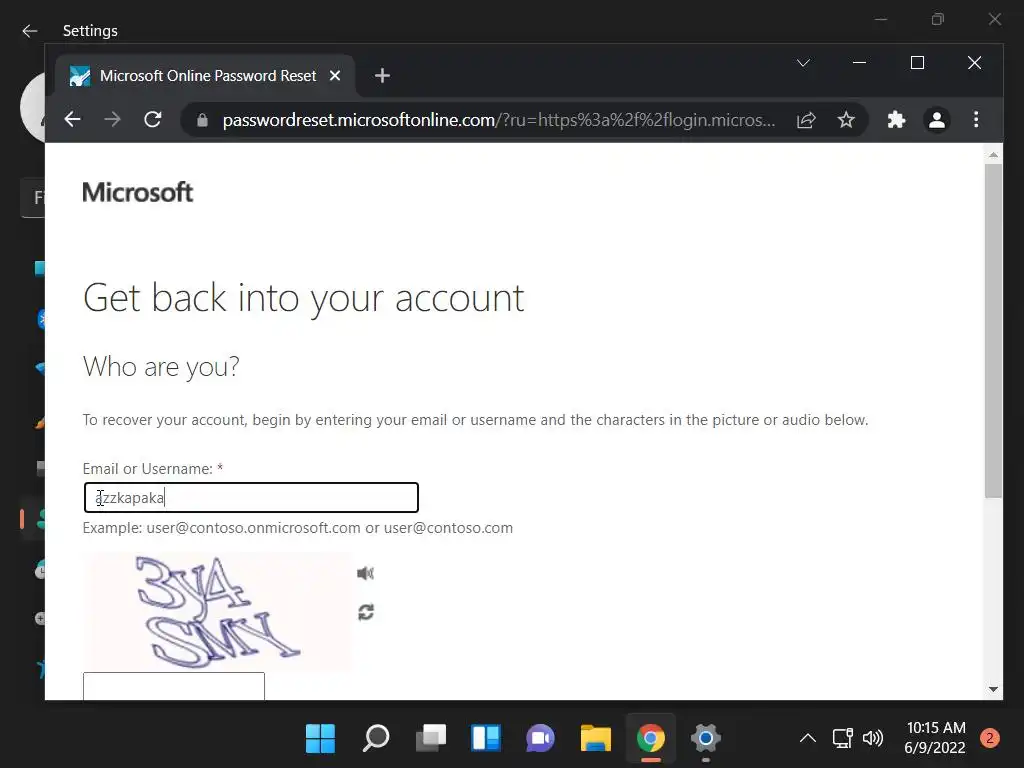
Task: Open File Explorer from taskbar
Action: point(596,739)
